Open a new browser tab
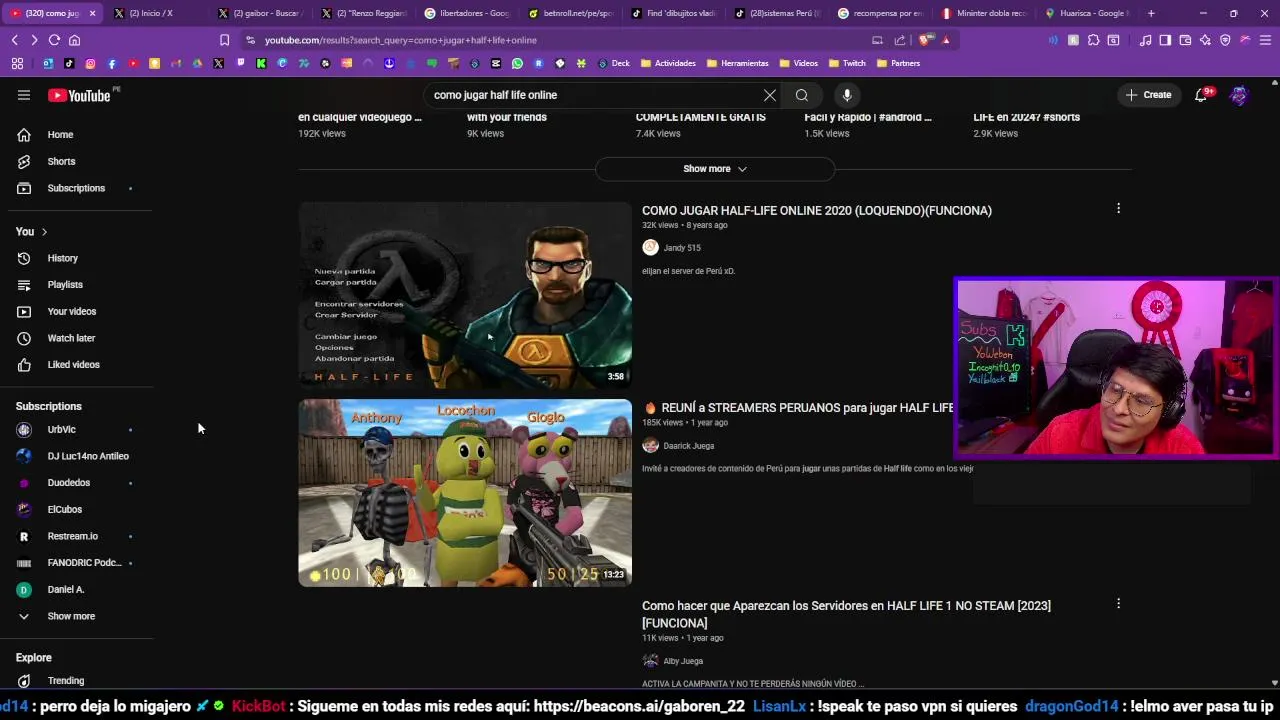The height and width of the screenshot is (720, 1280). (1151, 13)
